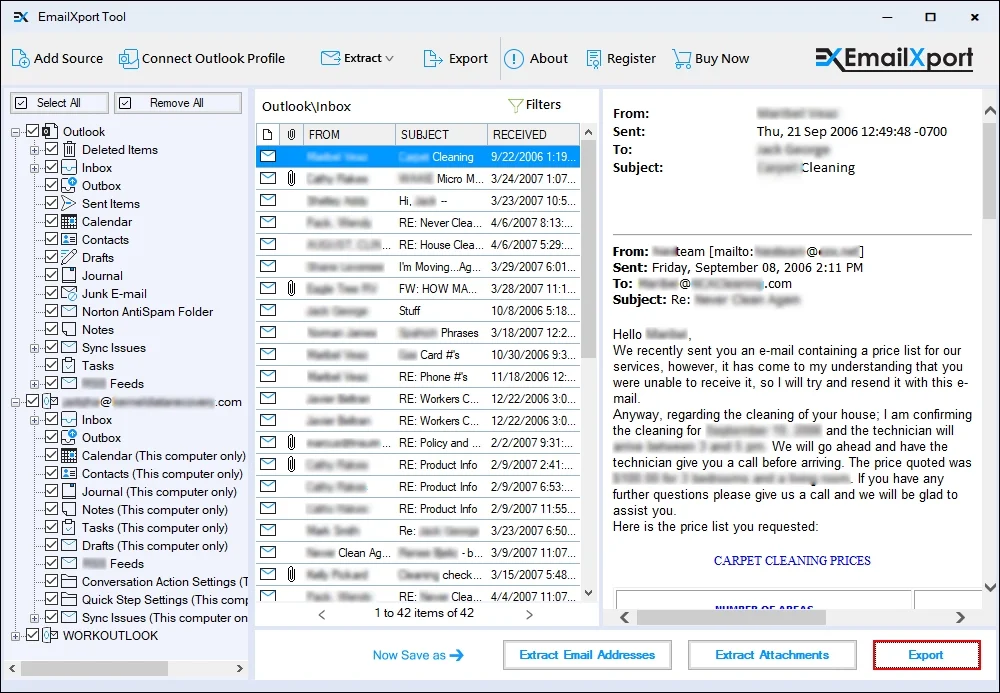The image size is (1000, 693).
Task: Click the Extract Email Addresses button
Action: point(587,655)
